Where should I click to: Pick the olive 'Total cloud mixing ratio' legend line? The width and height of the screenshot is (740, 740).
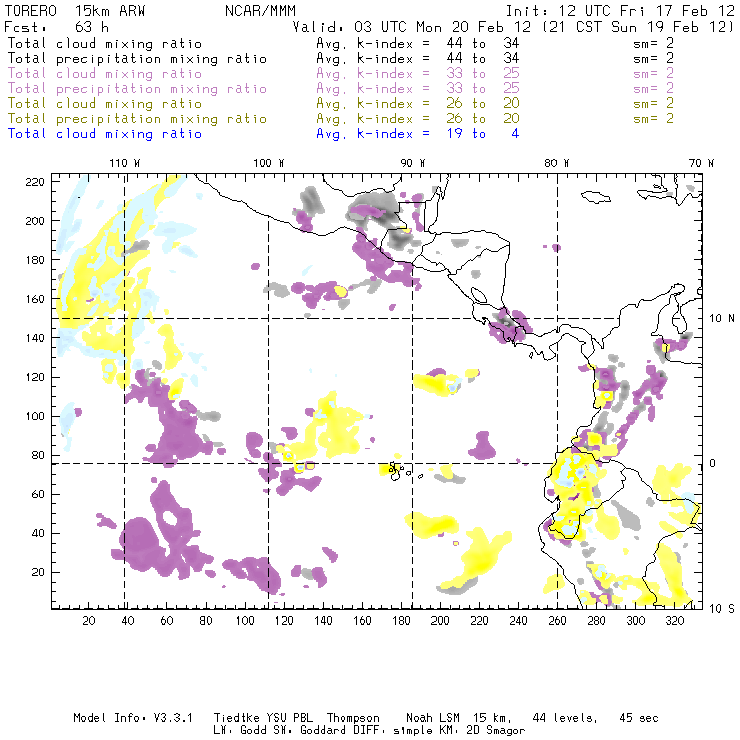105,103
